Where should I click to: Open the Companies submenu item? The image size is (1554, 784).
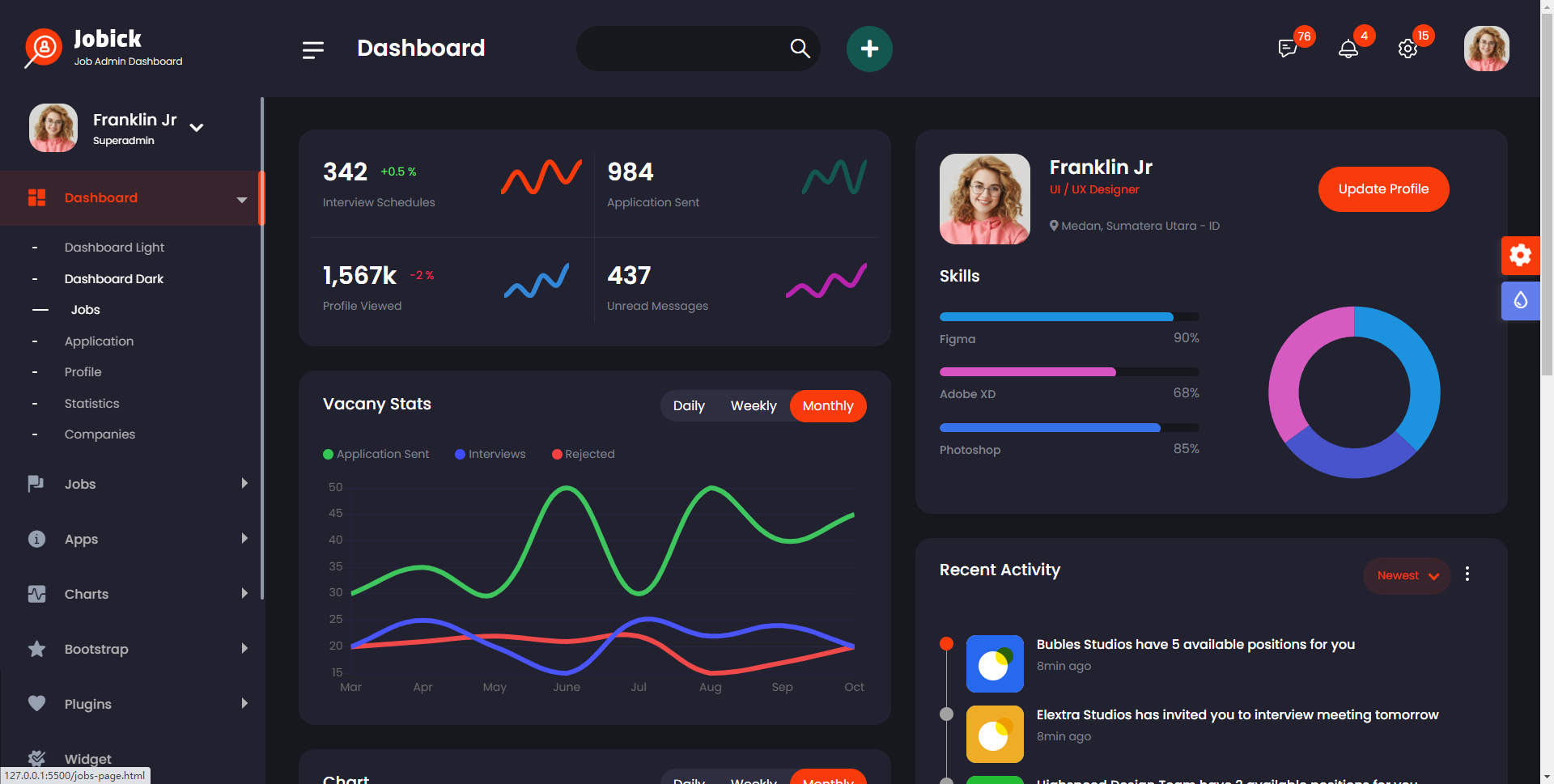[100, 434]
